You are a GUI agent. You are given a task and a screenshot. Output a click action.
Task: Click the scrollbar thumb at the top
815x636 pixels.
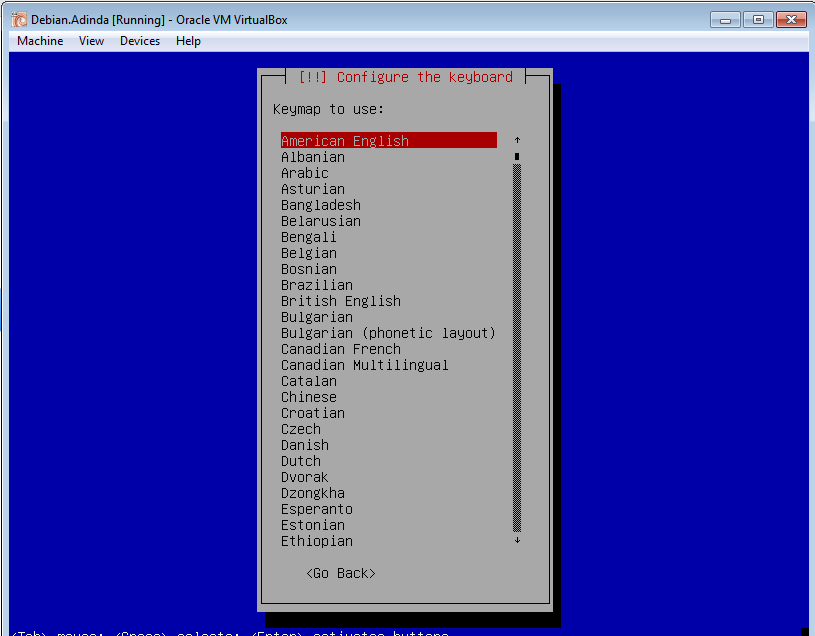coord(517,156)
